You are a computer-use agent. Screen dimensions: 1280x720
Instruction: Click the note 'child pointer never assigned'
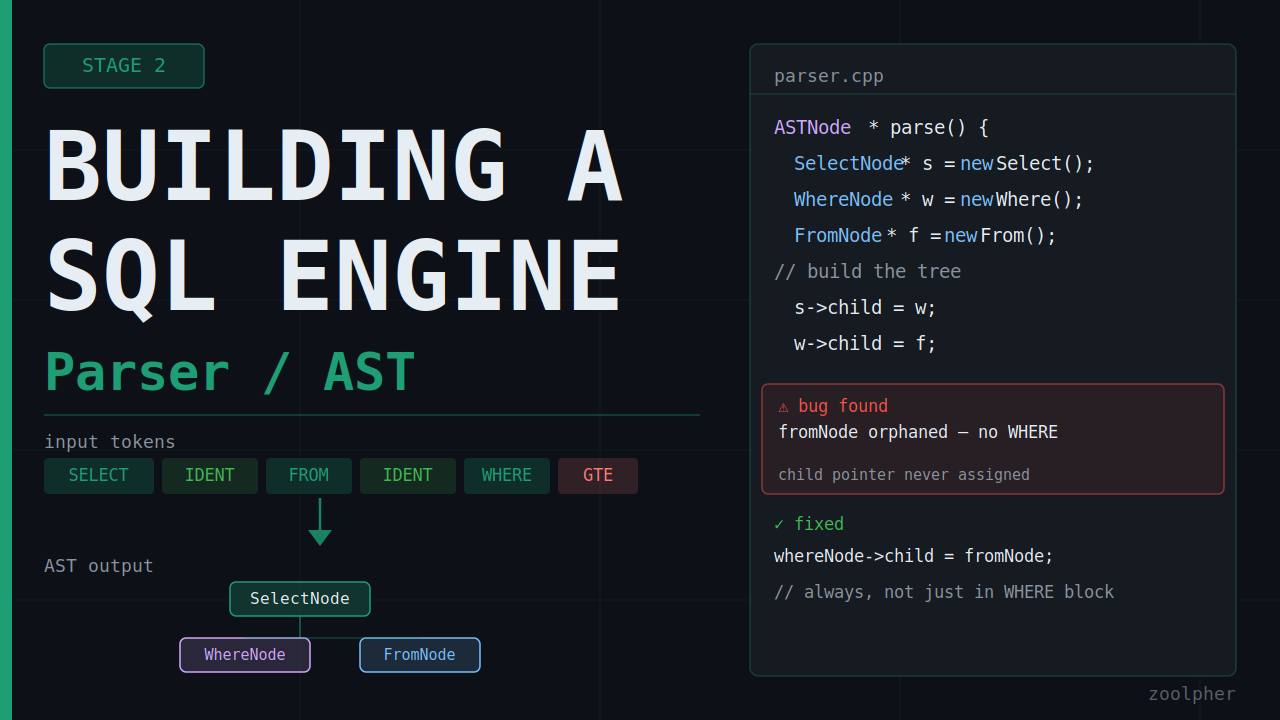coord(904,475)
